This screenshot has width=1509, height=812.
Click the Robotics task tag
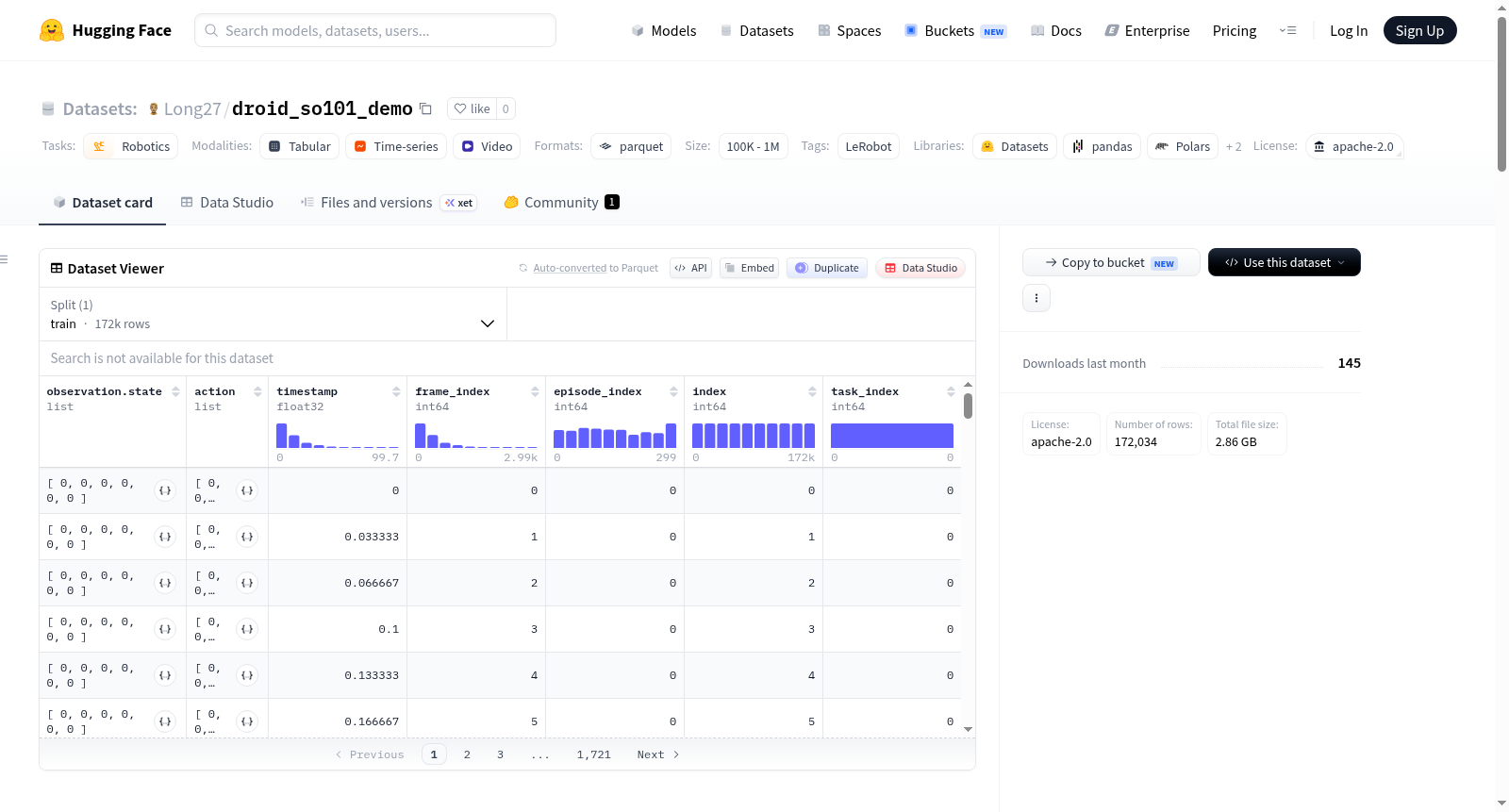(x=131, y=146)
